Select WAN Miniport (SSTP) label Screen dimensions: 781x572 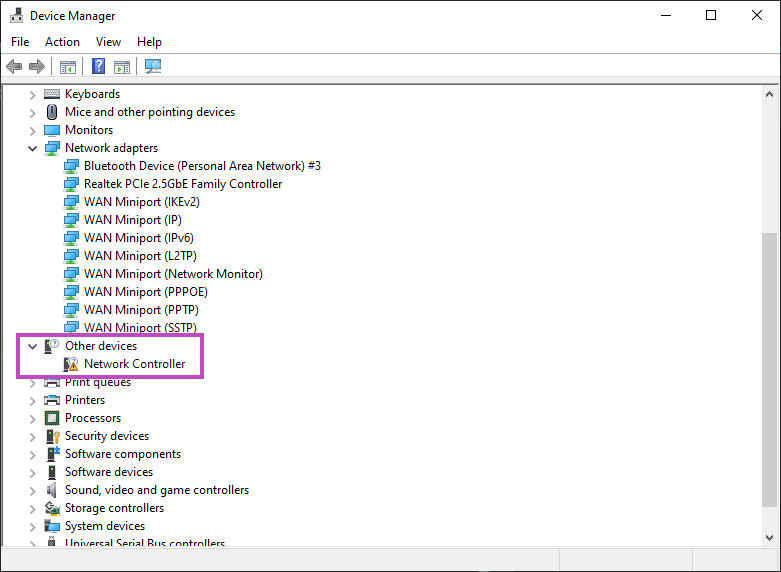[140, 327]
